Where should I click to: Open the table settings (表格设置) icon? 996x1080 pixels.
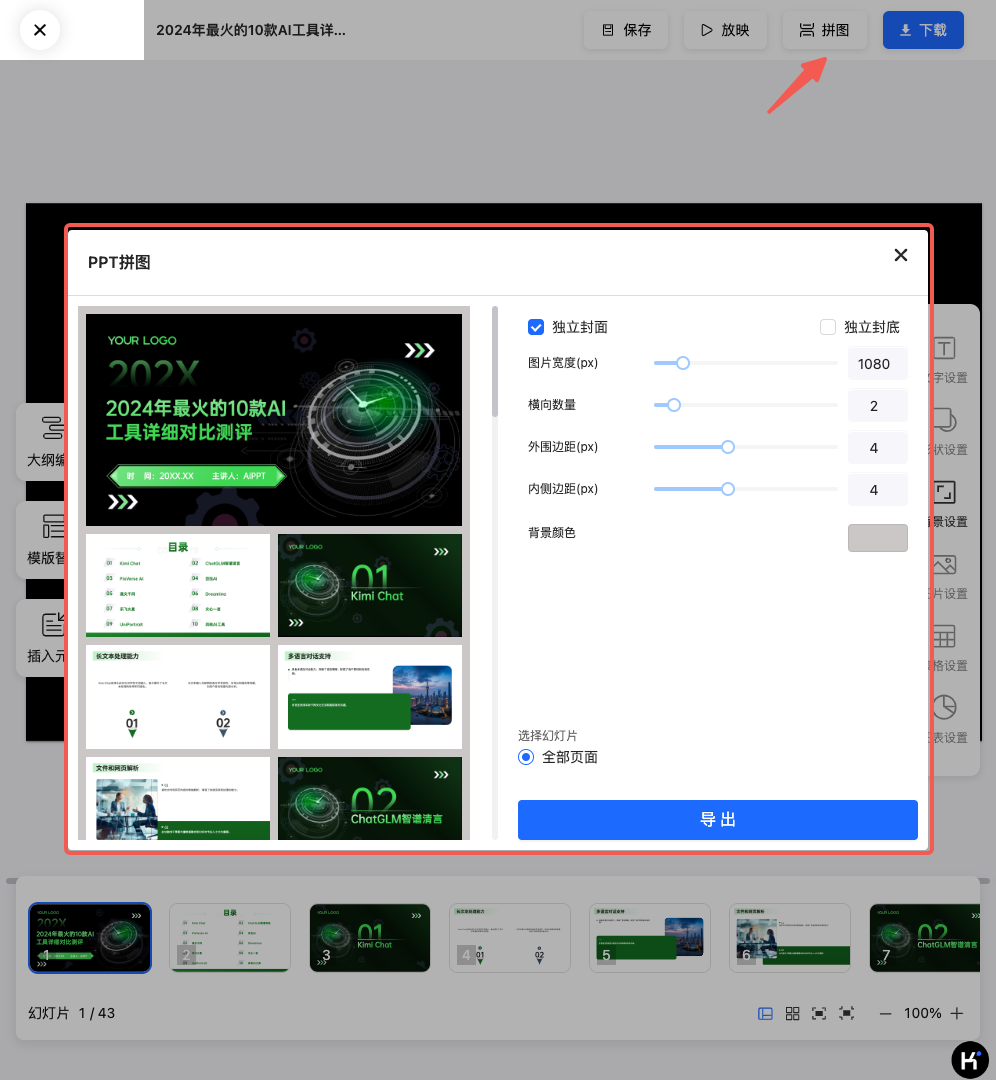click(945, 637)
